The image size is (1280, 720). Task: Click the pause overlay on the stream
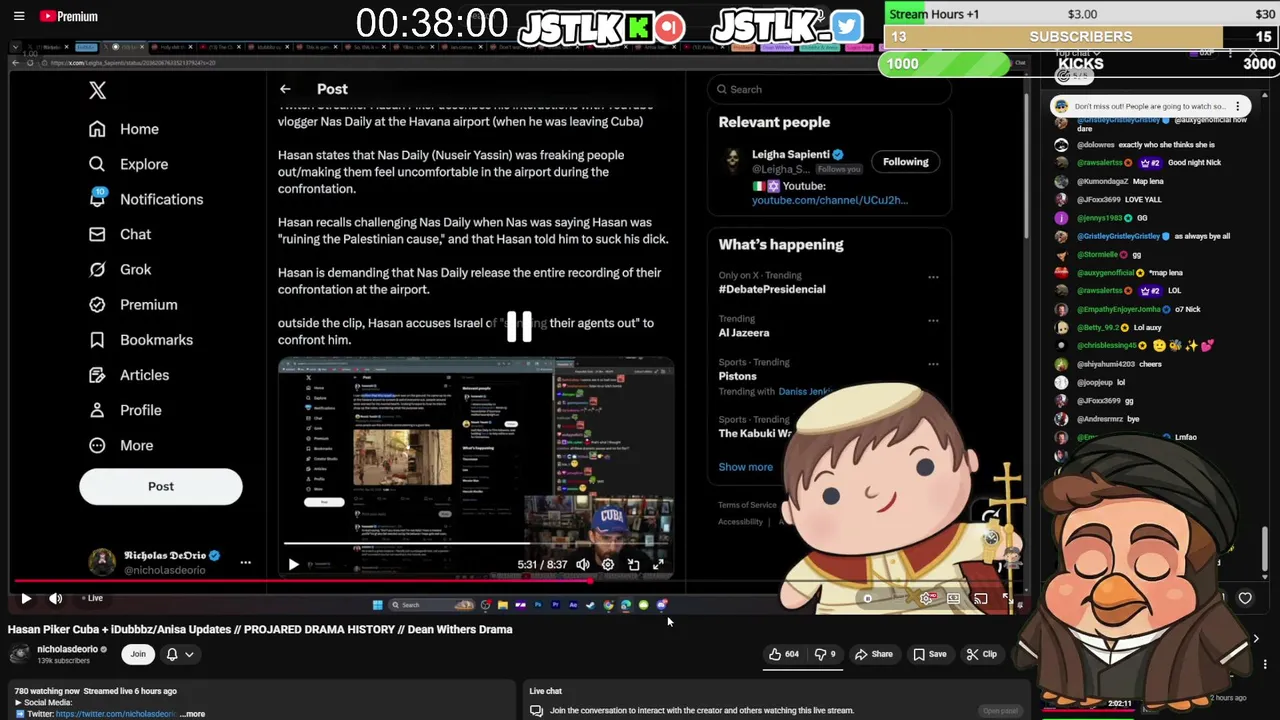pyautogui.click(x=519, y=326)
